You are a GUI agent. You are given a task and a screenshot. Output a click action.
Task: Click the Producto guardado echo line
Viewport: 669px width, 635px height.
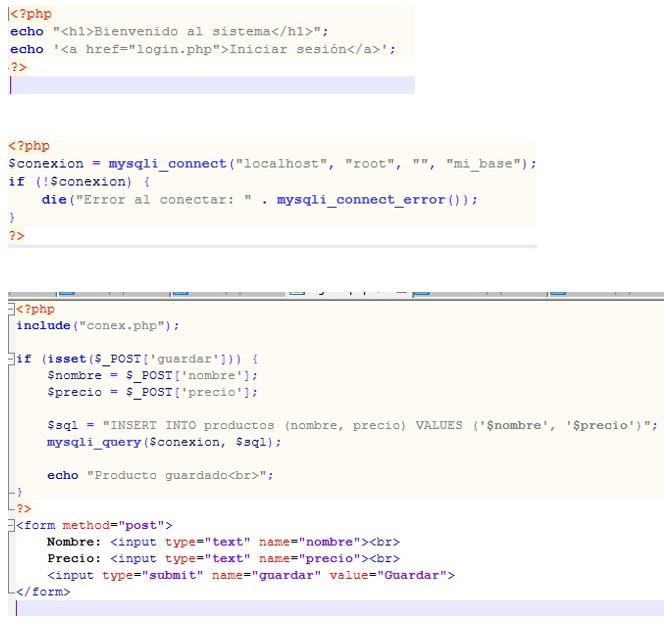160,475
